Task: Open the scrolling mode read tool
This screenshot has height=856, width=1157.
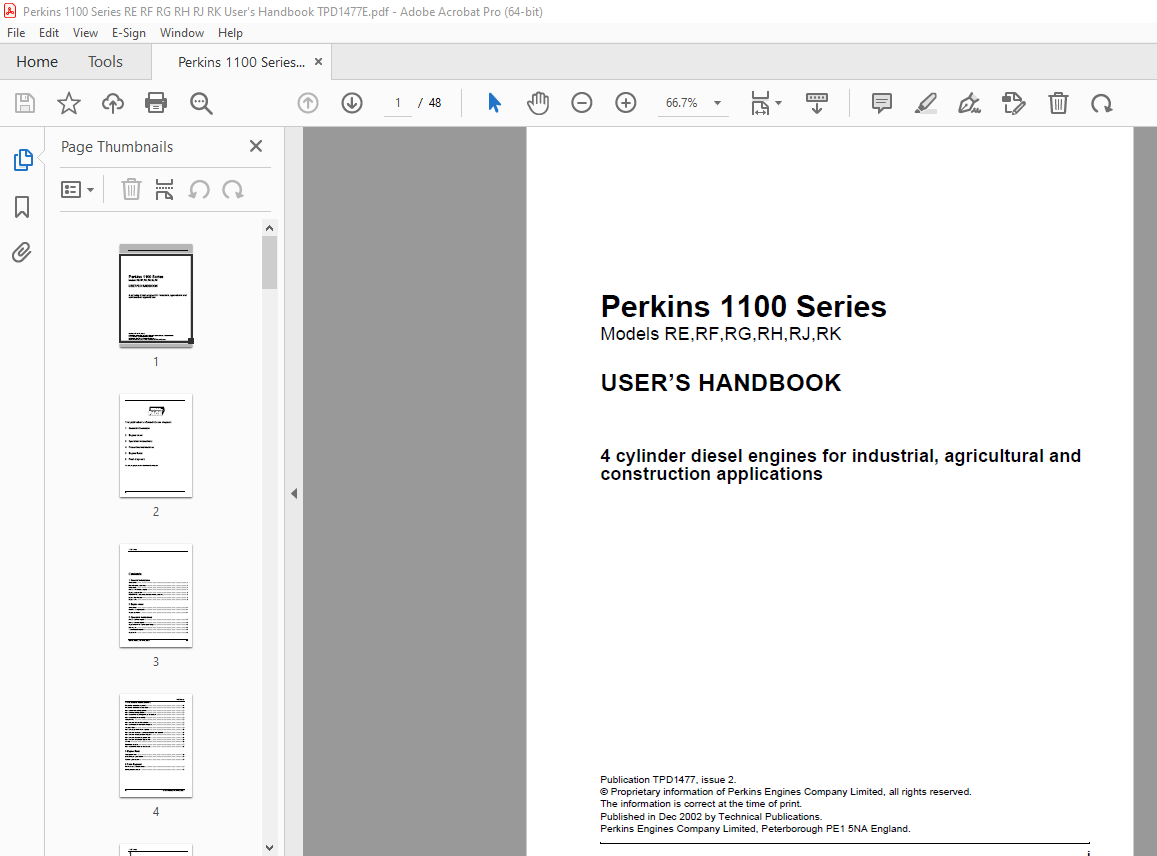Action: [816, 103]
